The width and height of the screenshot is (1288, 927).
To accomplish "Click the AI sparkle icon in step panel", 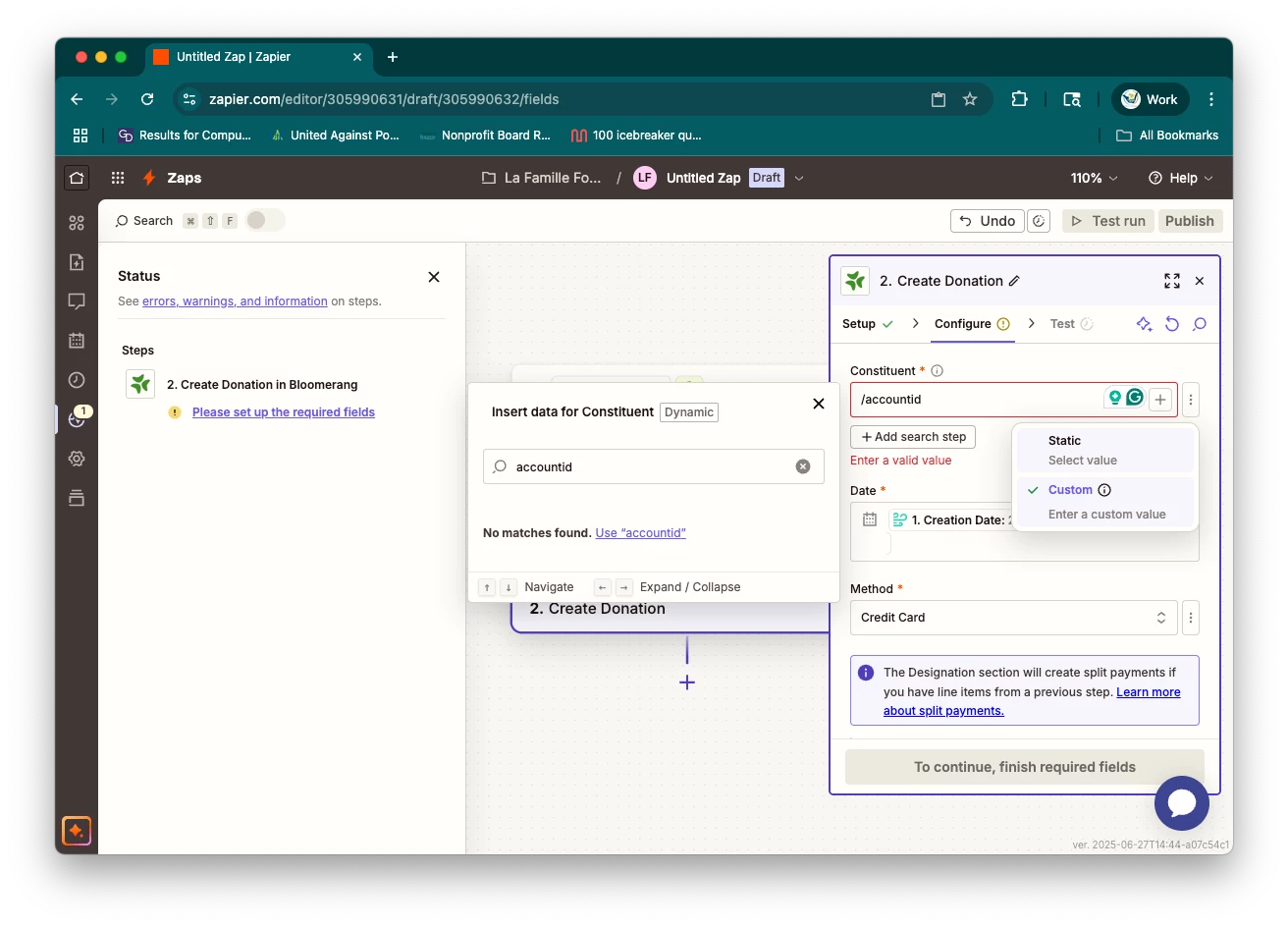I will tap(1145, 324).
